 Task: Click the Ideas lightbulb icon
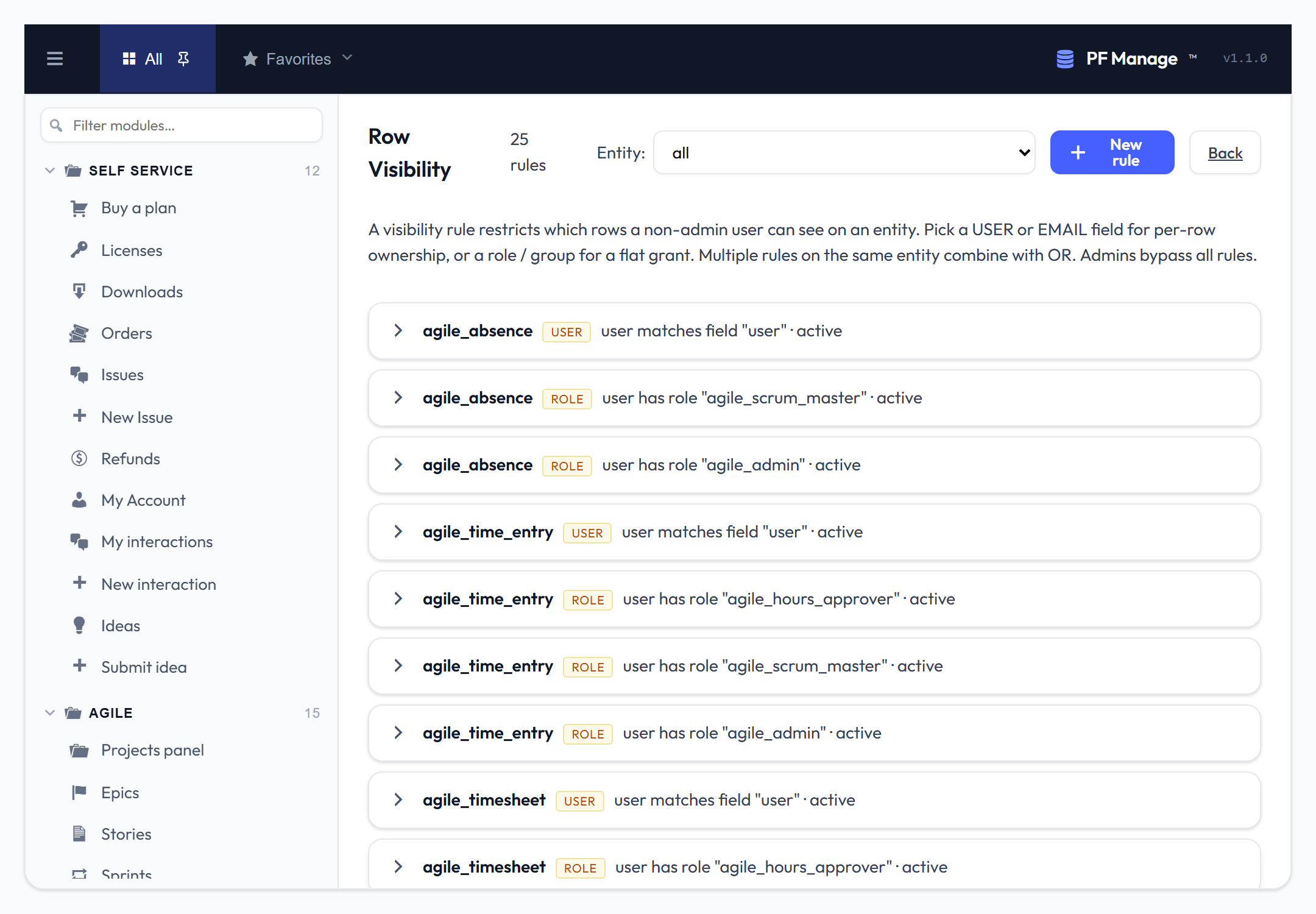point(79,625)
